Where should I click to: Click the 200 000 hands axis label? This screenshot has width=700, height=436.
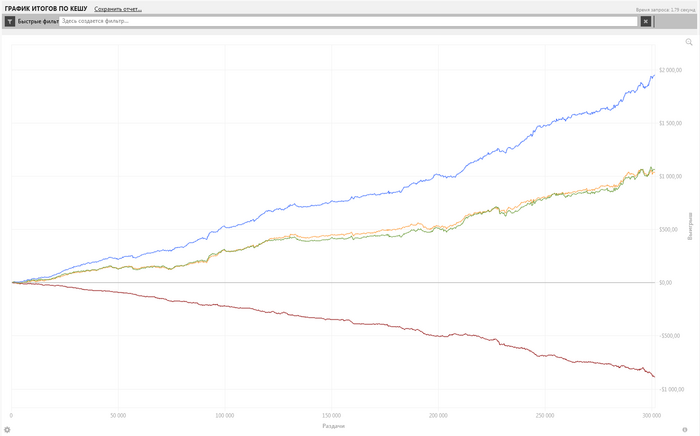tap(438, 415)
